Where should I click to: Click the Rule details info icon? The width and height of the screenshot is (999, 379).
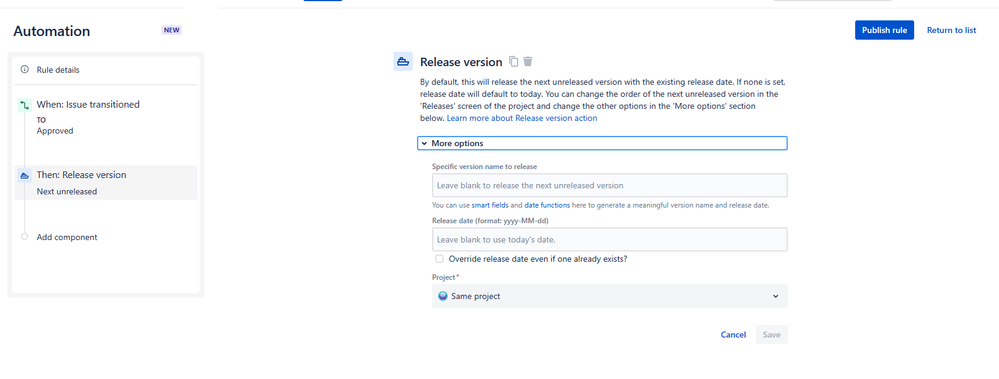tap(24, 69)
